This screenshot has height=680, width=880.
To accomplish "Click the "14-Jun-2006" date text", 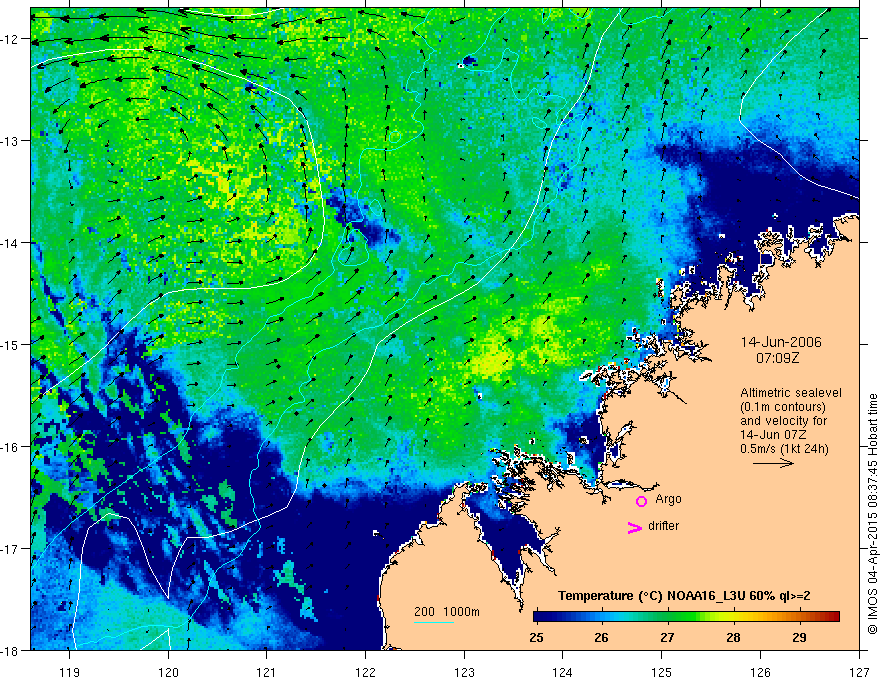I will coord(781,342).
